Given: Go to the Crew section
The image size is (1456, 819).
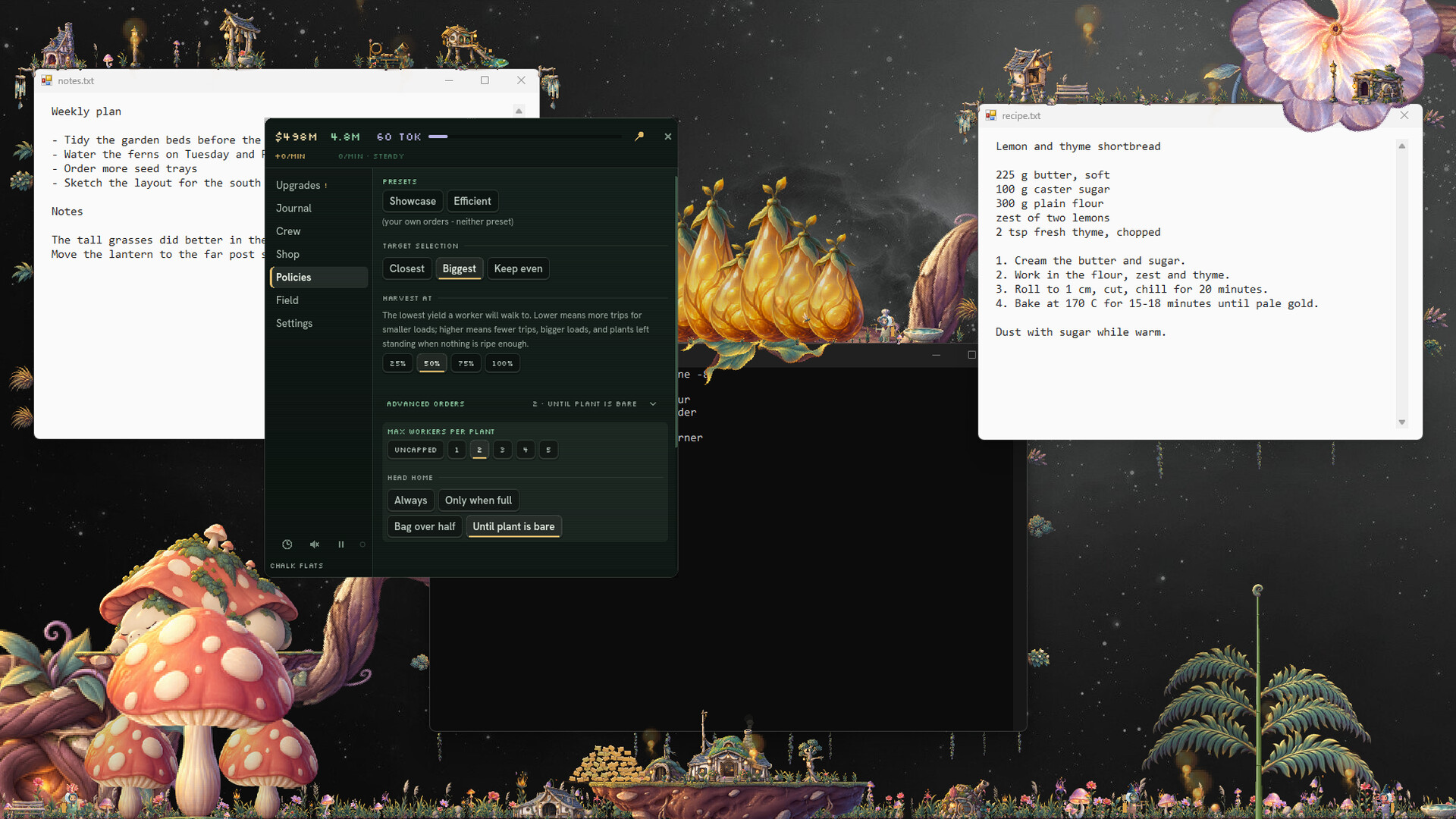Looking at the screenshot, I should [318, 231].
